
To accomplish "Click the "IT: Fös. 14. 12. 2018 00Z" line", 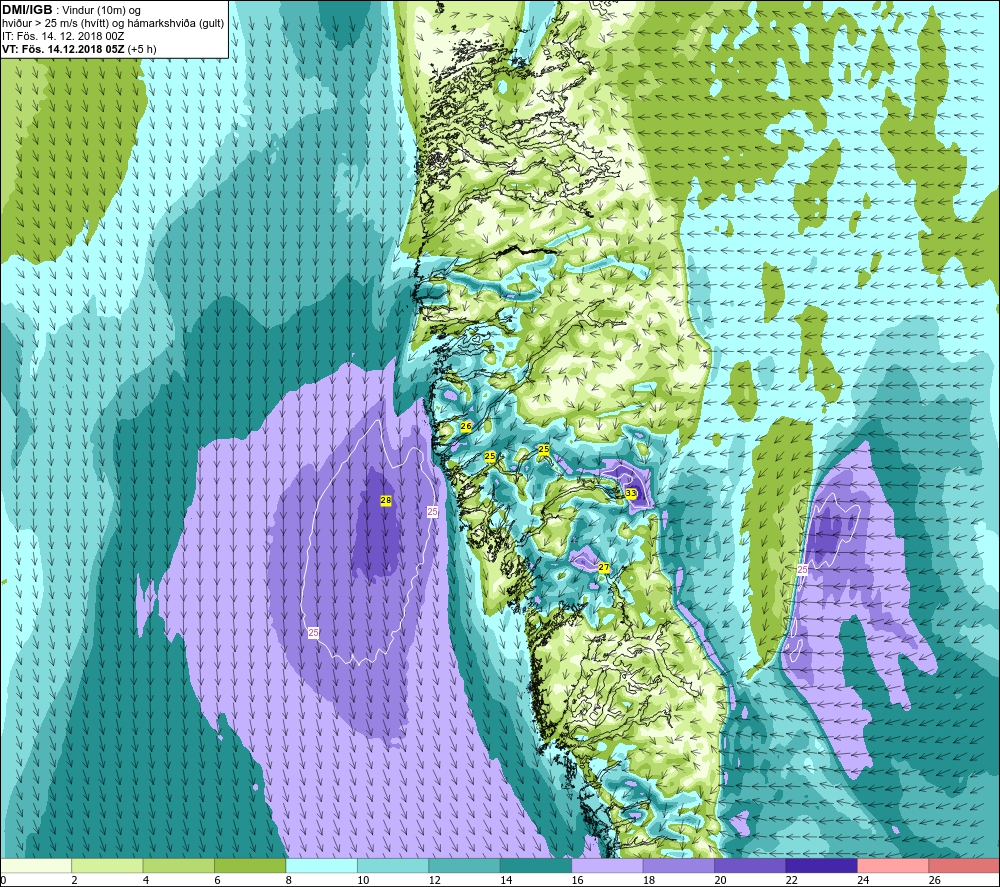I will click(62, 36).
